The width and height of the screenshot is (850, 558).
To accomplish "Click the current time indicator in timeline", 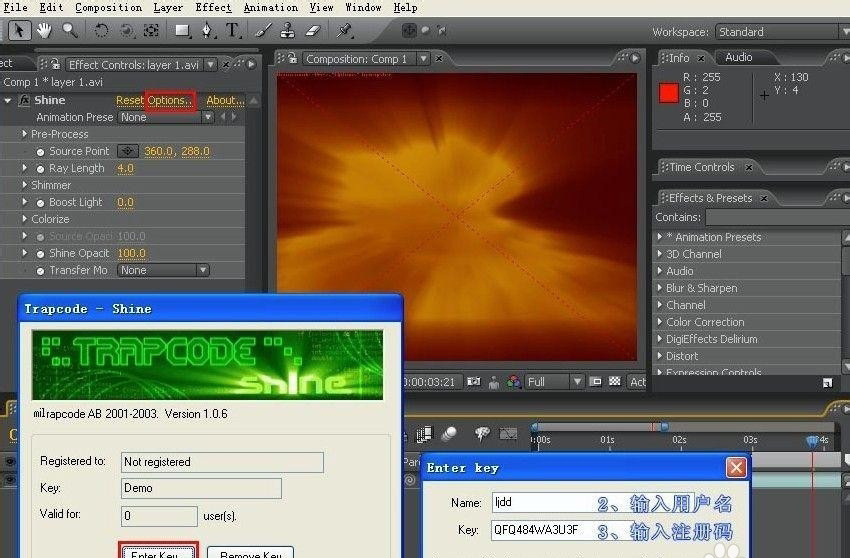I will point(812,440).
